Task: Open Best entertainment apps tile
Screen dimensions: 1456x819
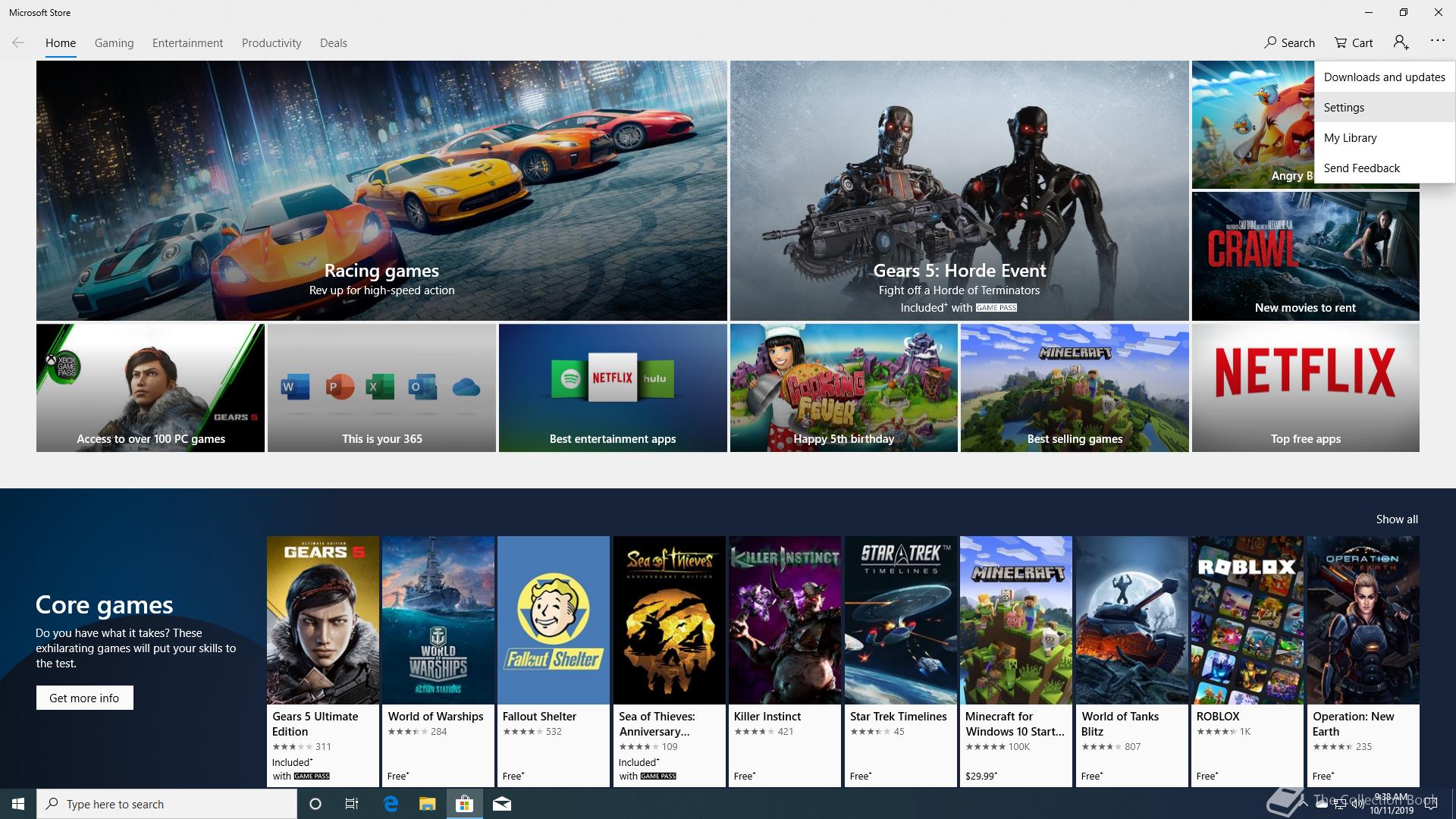Action: [613, 388]
